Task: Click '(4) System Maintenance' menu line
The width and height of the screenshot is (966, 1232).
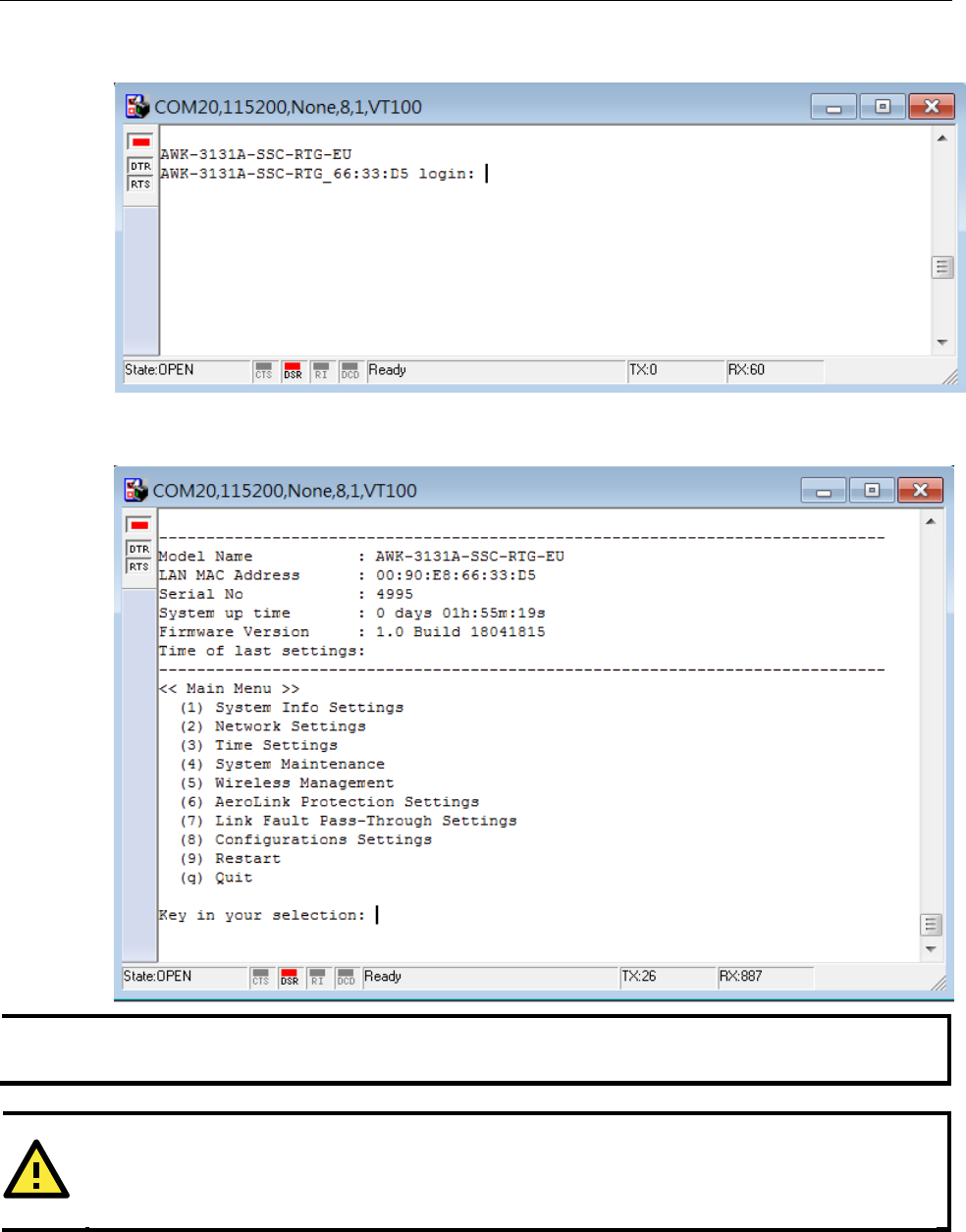Action: [282, 764]
